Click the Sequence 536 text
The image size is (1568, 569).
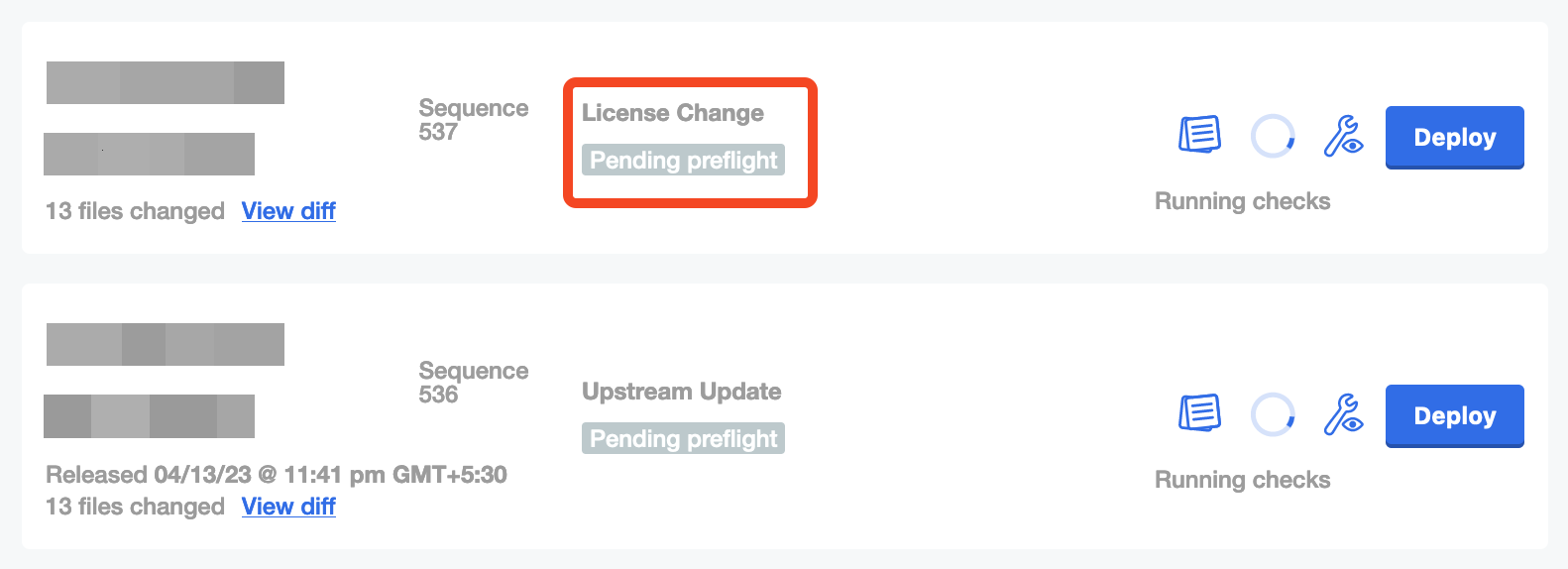point(473,382)
